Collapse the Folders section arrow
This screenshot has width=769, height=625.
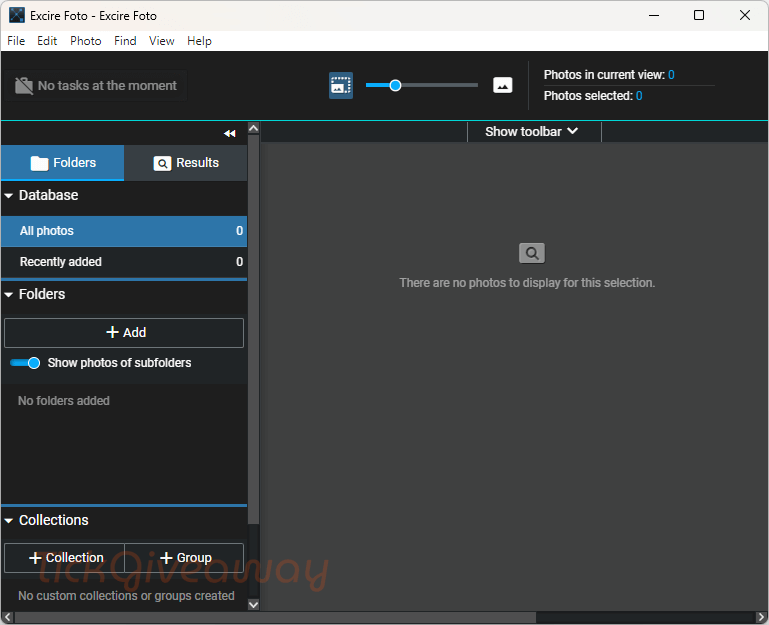click(x=8, y=295)
